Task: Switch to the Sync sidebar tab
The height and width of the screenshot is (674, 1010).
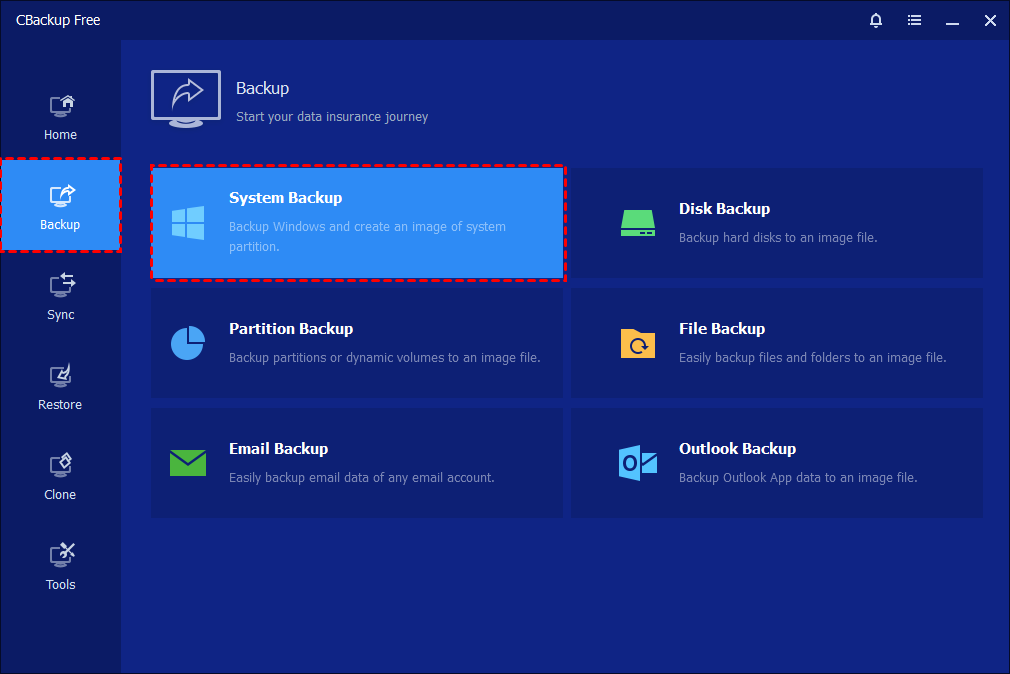Action: (60, 297)
